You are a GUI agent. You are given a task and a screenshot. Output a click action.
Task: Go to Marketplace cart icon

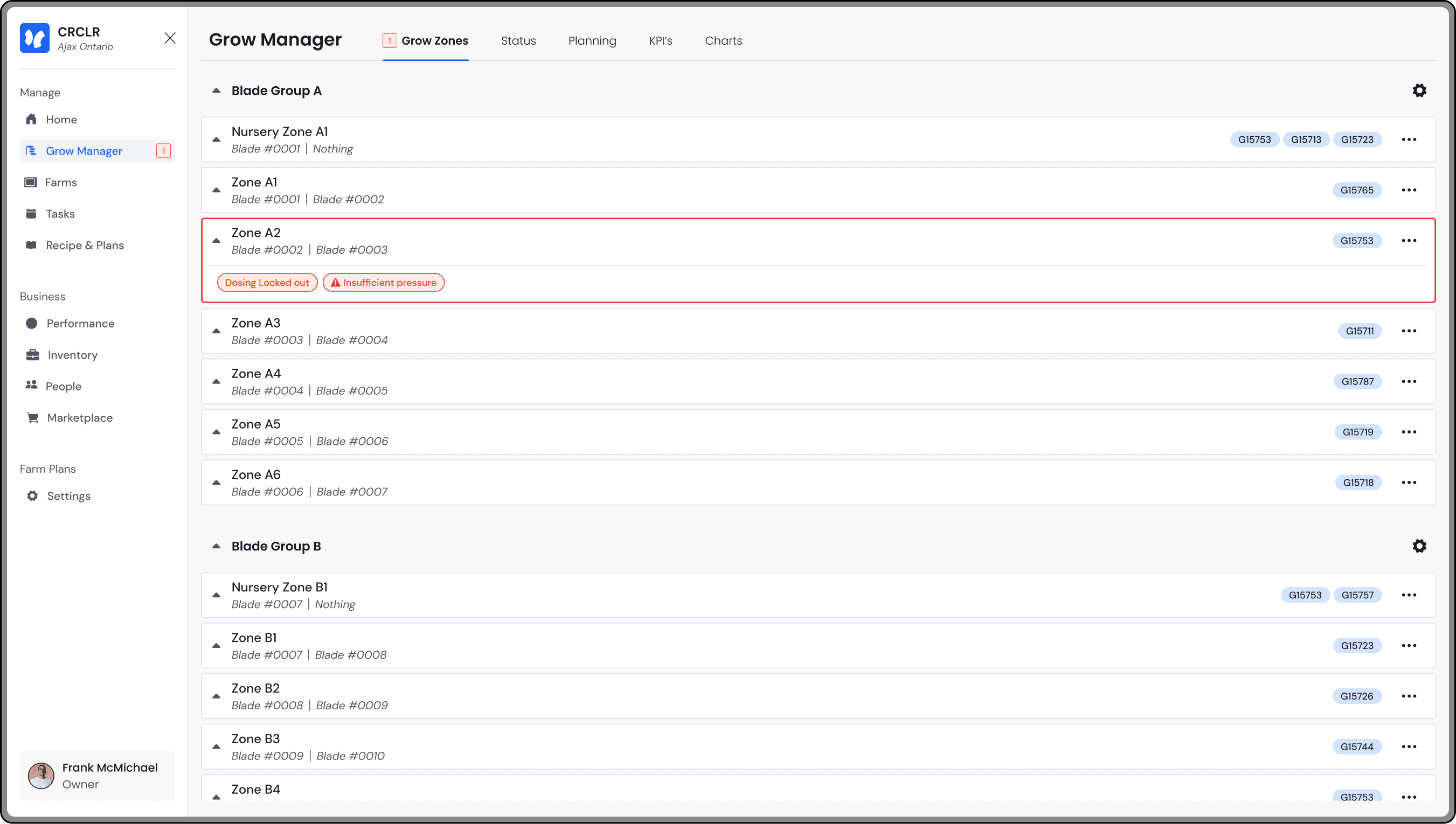(32, 418)
